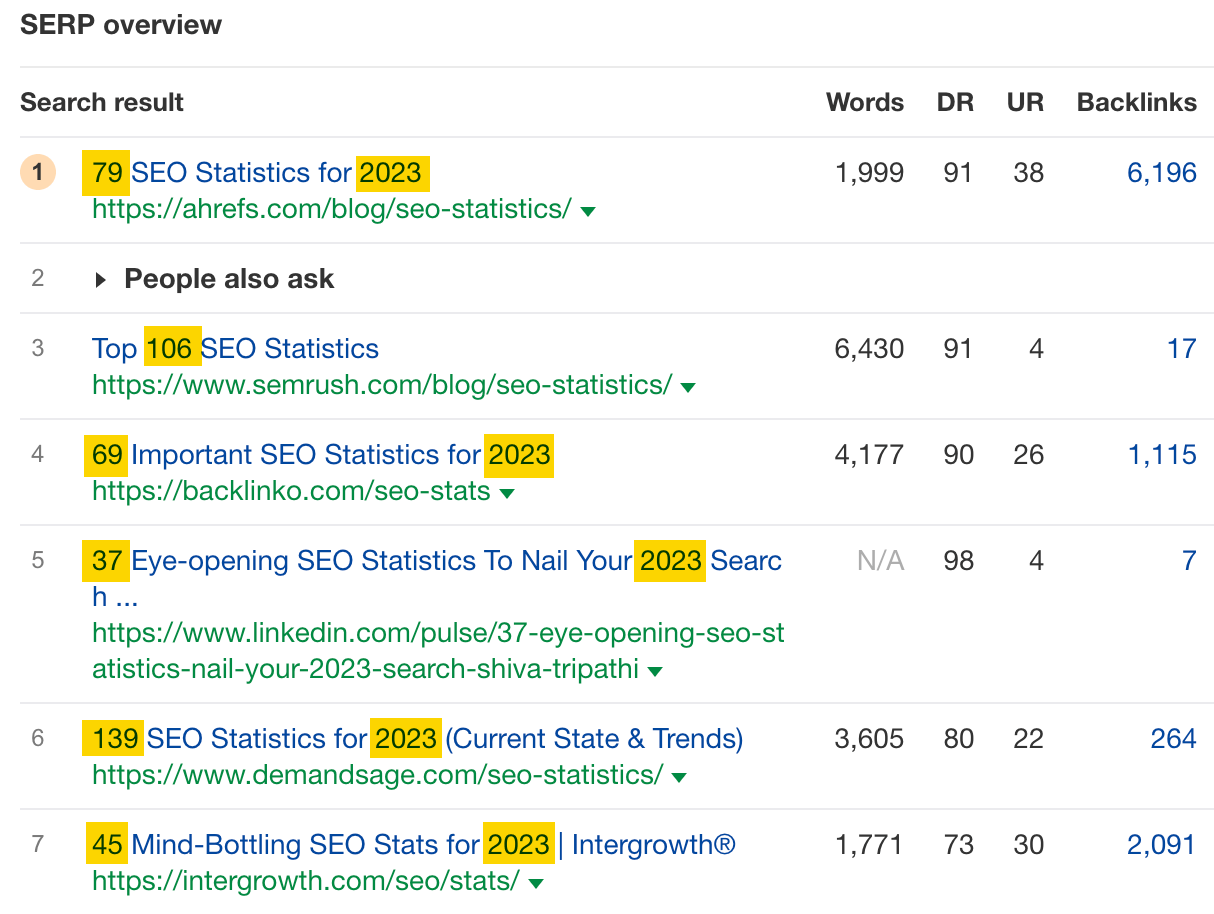Visit the "Top 106 SEO Statistics" link

[x=234, y=348]
